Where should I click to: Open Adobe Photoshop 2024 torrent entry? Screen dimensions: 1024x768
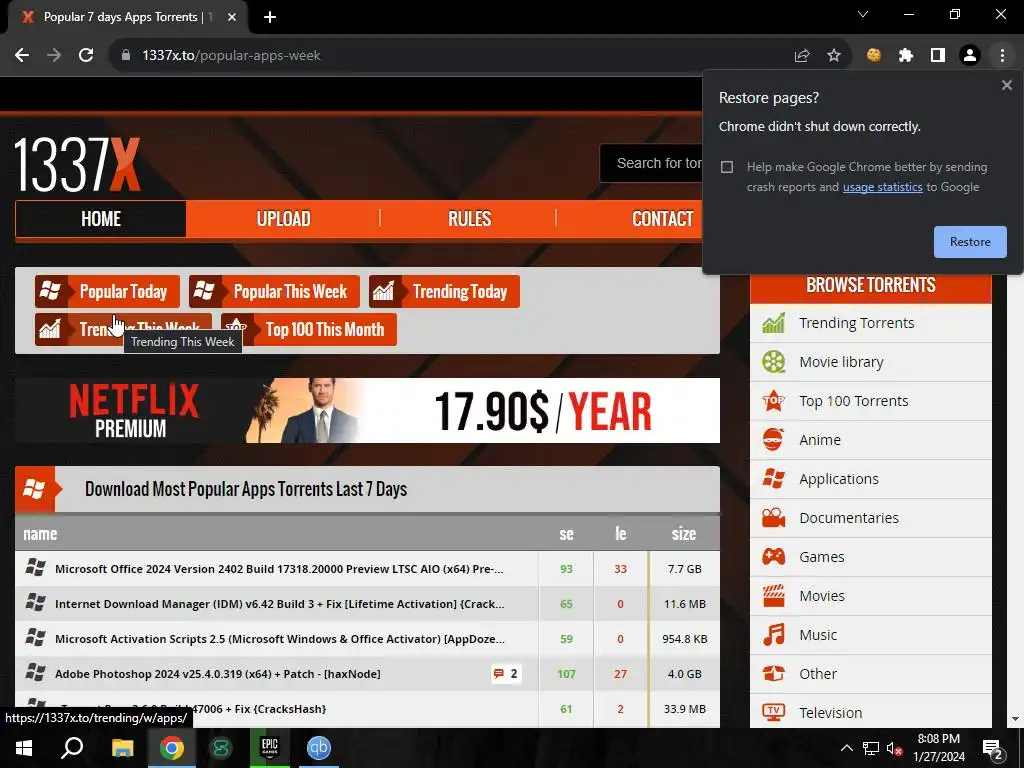pos(217,674)
